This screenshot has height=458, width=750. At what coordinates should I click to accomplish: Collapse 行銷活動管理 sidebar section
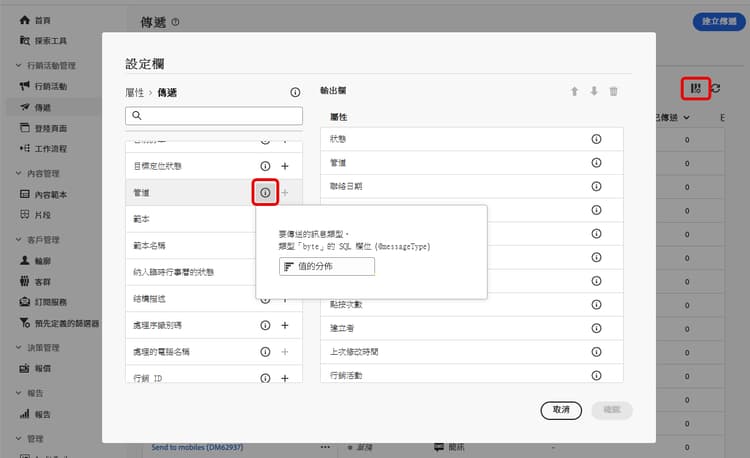coord(19,65)
